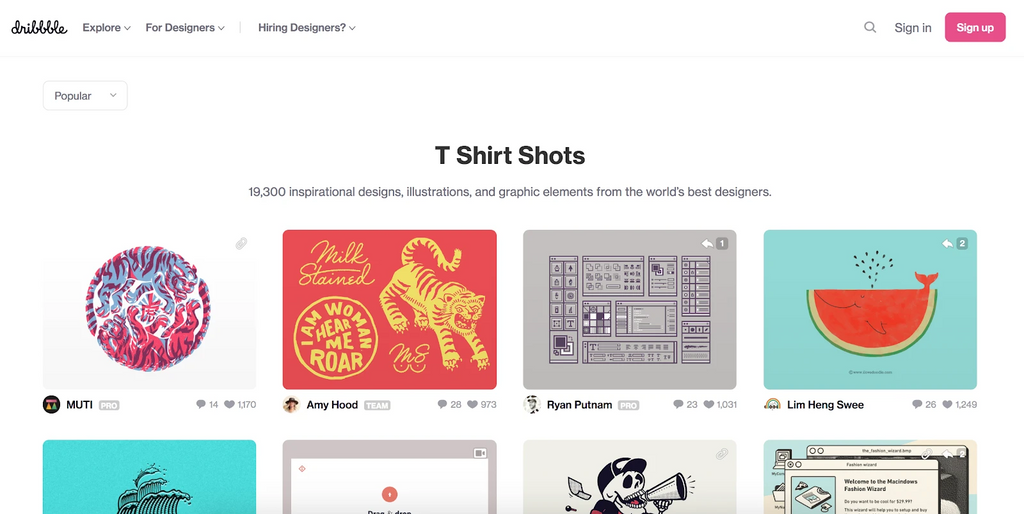
Task: Click comment bubble icon under Amy Hood's shot
Action: click(x=442, y=404)
